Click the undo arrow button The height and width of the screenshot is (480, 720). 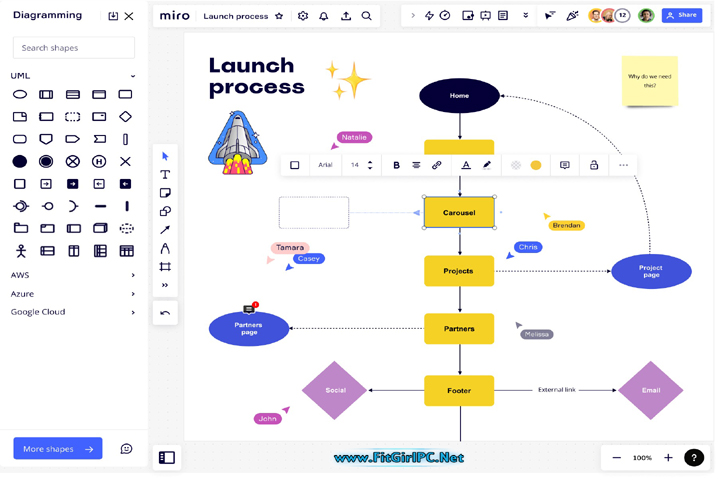[x=165, y=312]
